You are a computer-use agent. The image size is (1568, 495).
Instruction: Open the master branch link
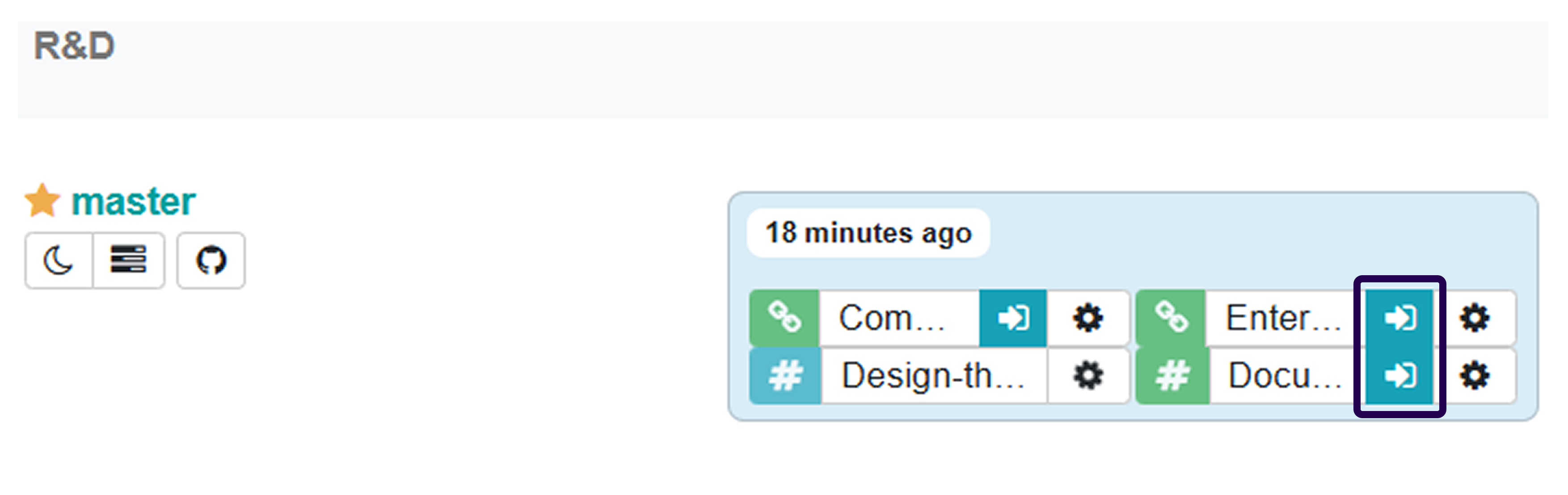pyautogui.click(x=133, y=201)
